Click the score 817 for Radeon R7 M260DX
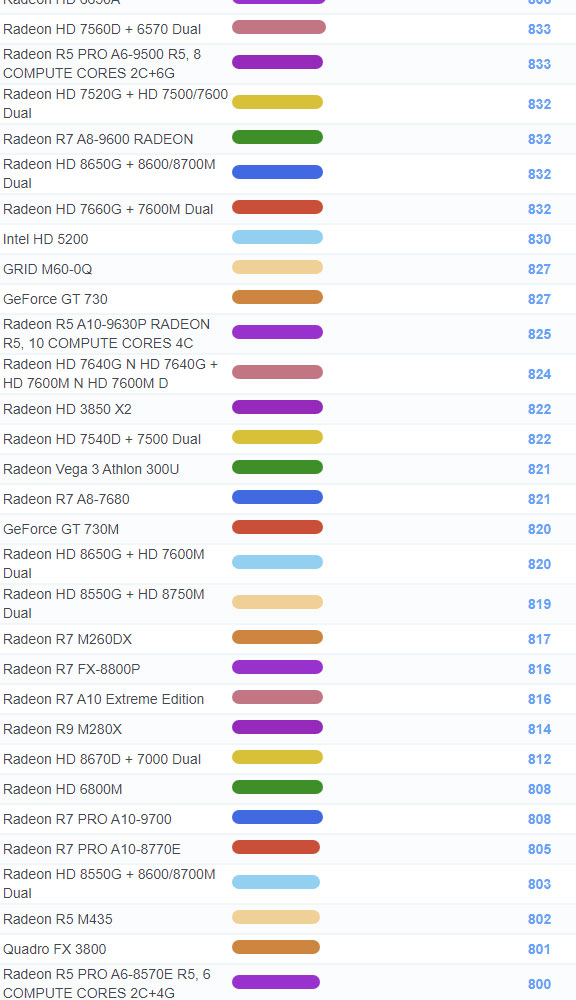Image resolution: width=576 pixels, height=1000 pixels. [539, 639]
